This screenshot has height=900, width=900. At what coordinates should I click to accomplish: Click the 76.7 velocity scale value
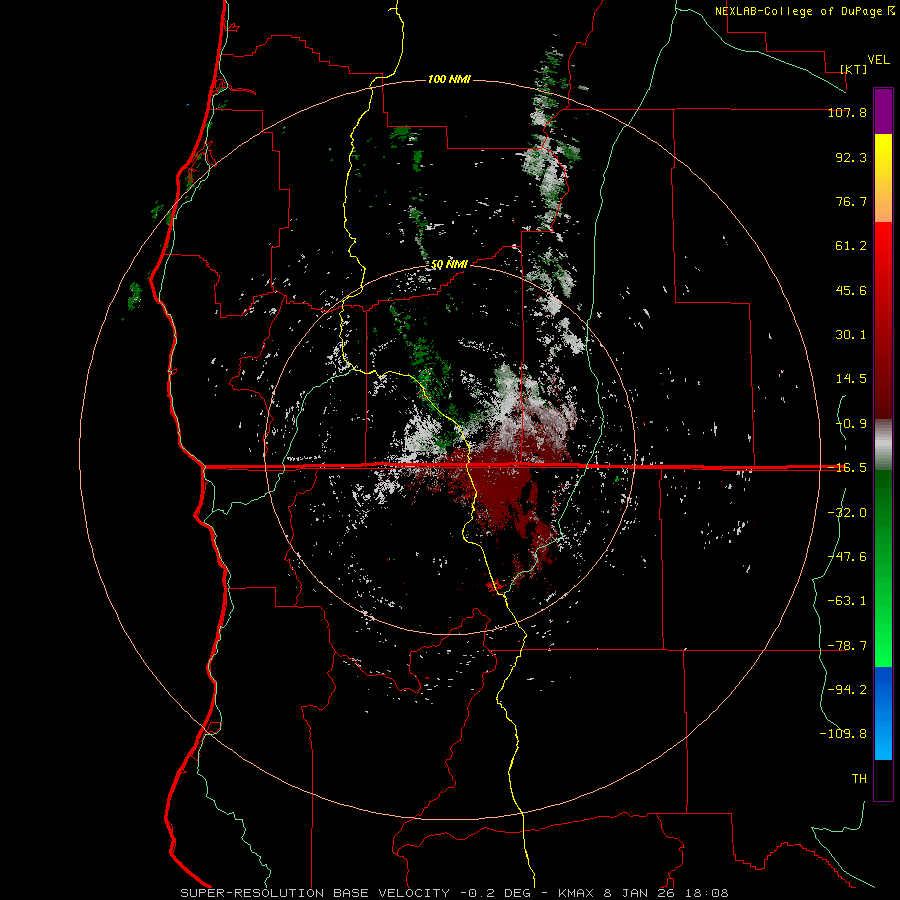[x=851, y=201]
